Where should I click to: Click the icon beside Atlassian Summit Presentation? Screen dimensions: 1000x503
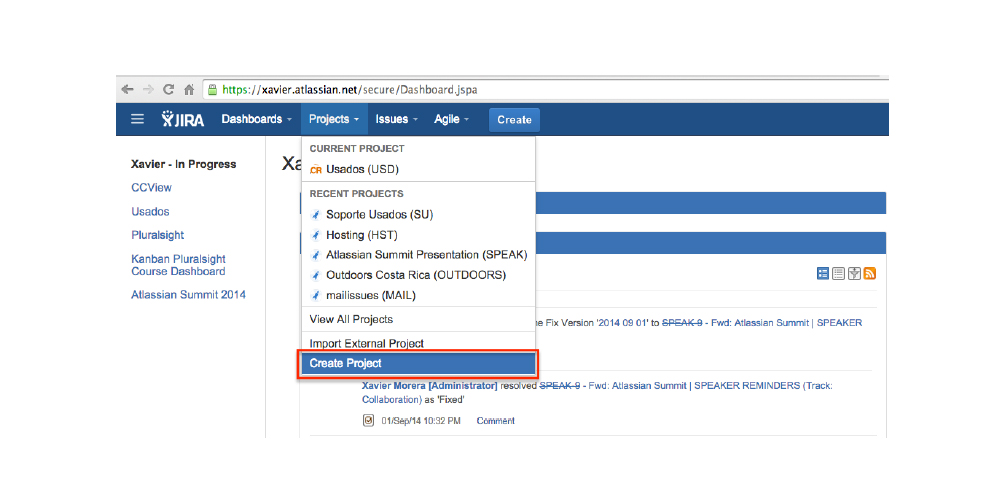[x=316, y=256]
